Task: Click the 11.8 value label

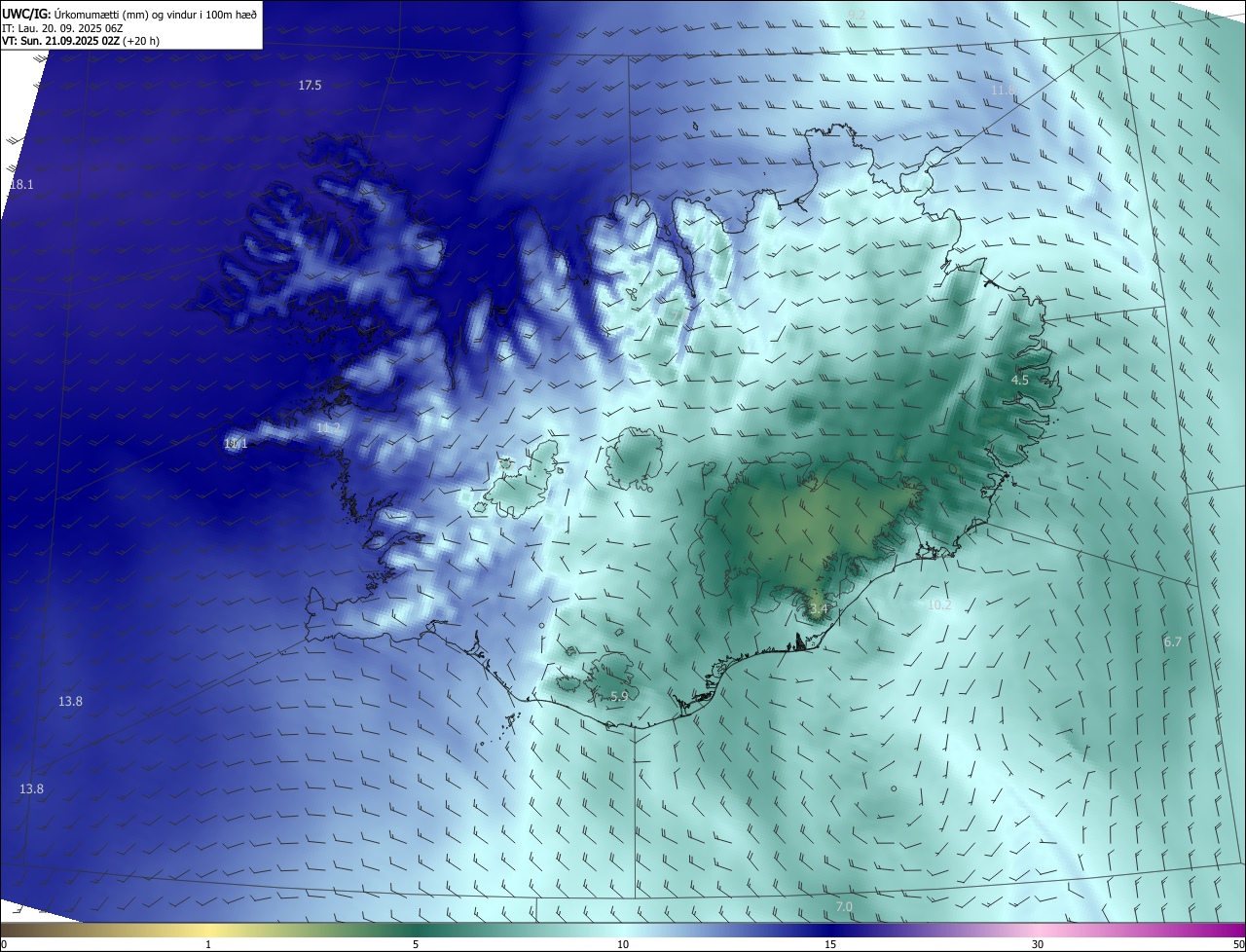Action: tap(1003, 91)
